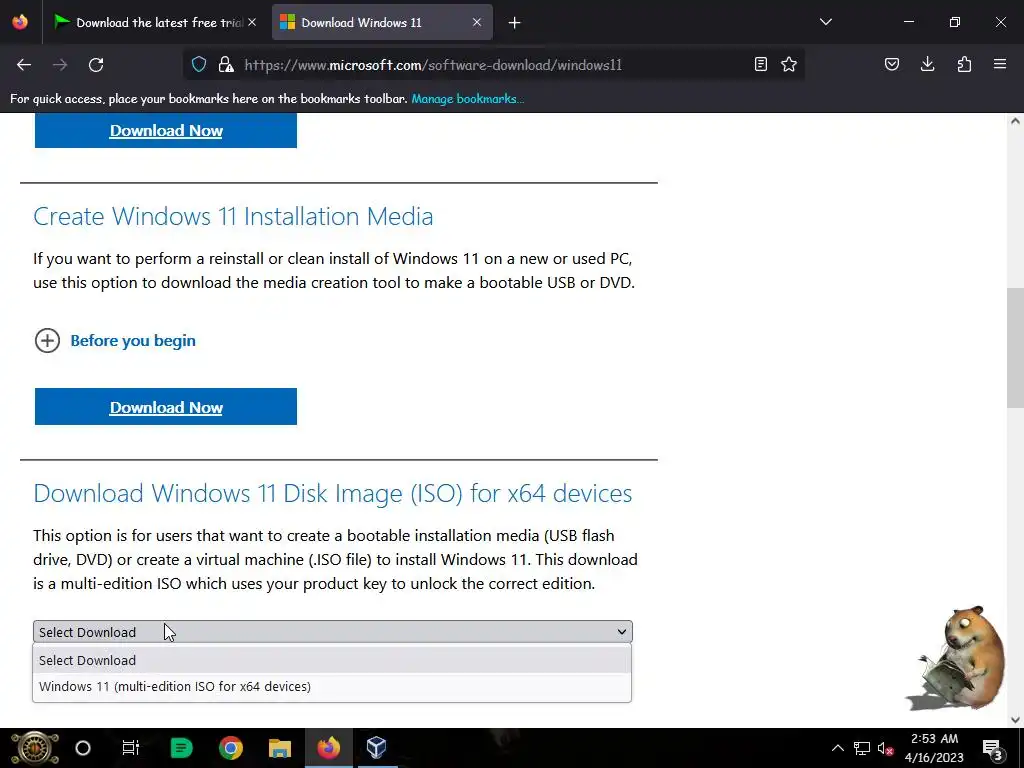
Task: Launch Google Chrome from the taskbar
Action: click(x=231, y=748)
